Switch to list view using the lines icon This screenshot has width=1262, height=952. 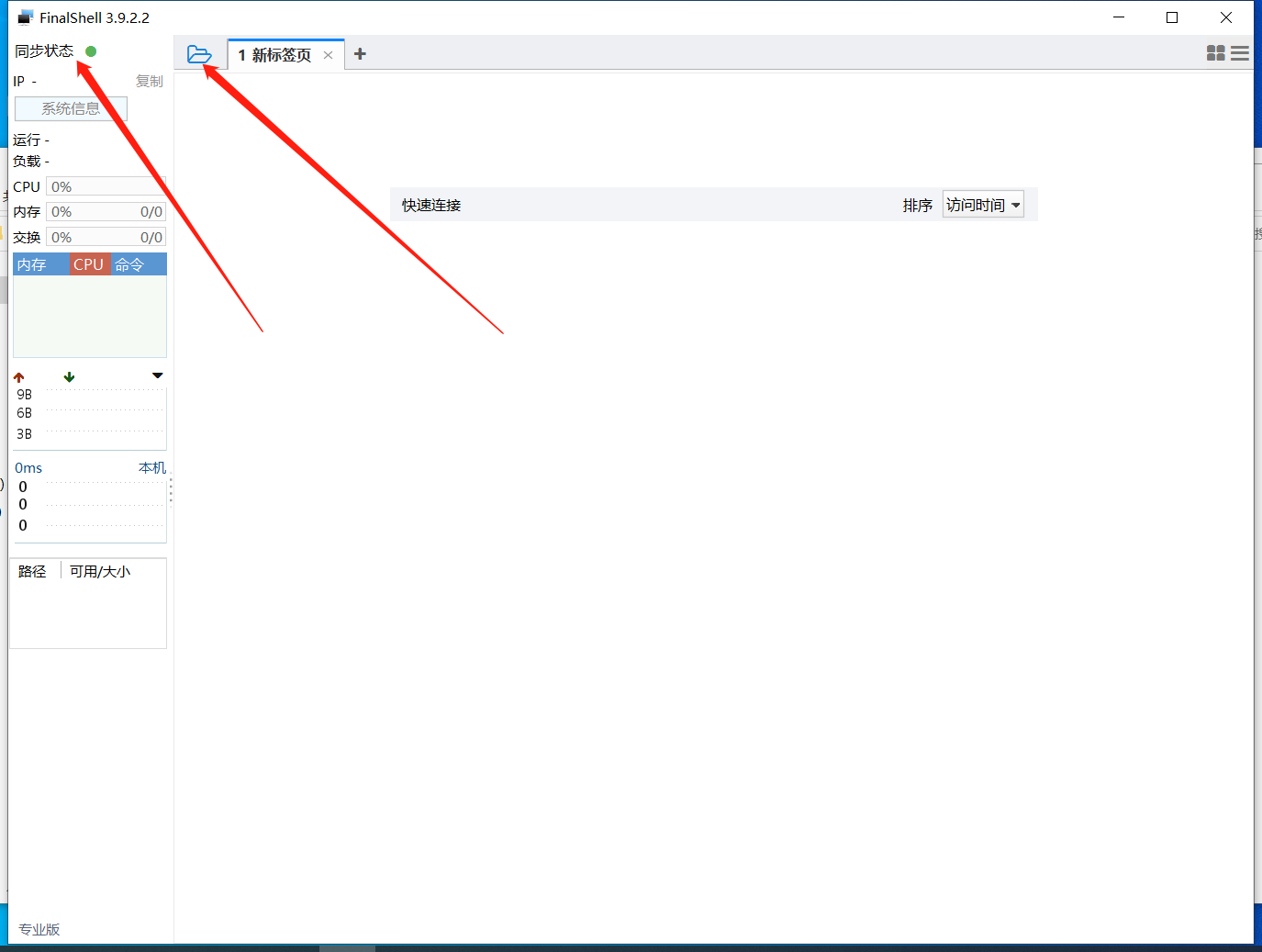pos(1240,53)
